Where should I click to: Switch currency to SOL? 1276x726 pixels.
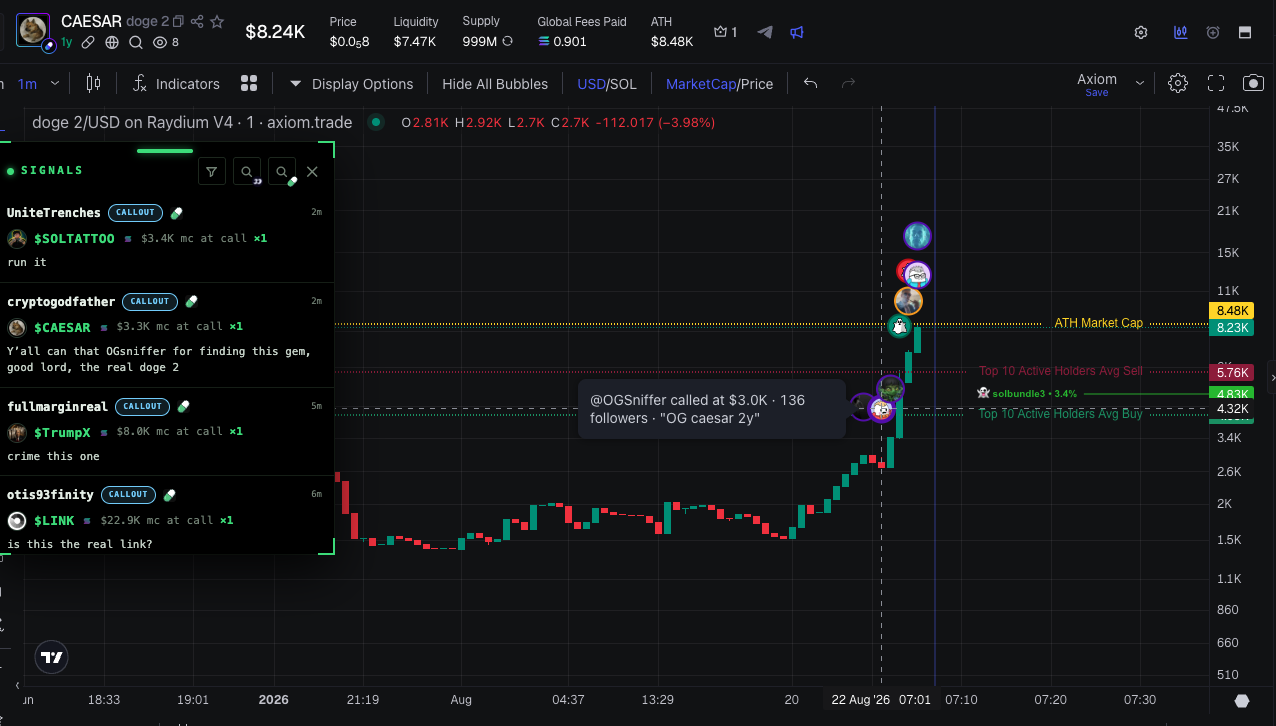pos(623,84)
